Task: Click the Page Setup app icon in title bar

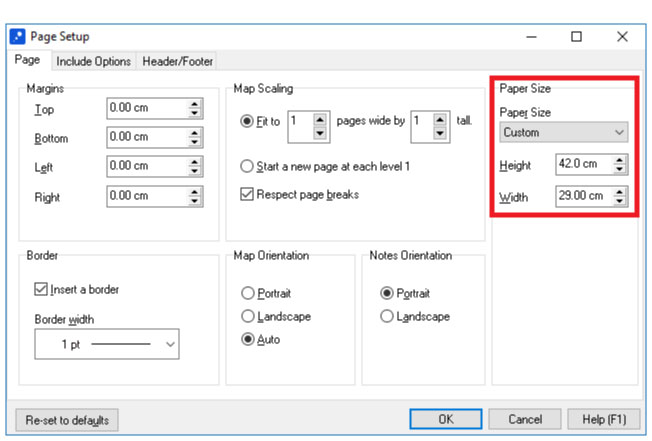Action: (17, 37)
